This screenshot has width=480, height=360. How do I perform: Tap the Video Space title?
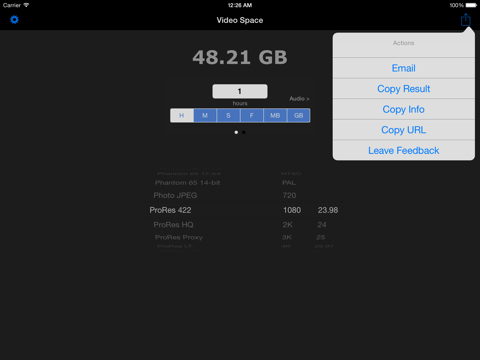pyautogui.click(x=240, y=20)
